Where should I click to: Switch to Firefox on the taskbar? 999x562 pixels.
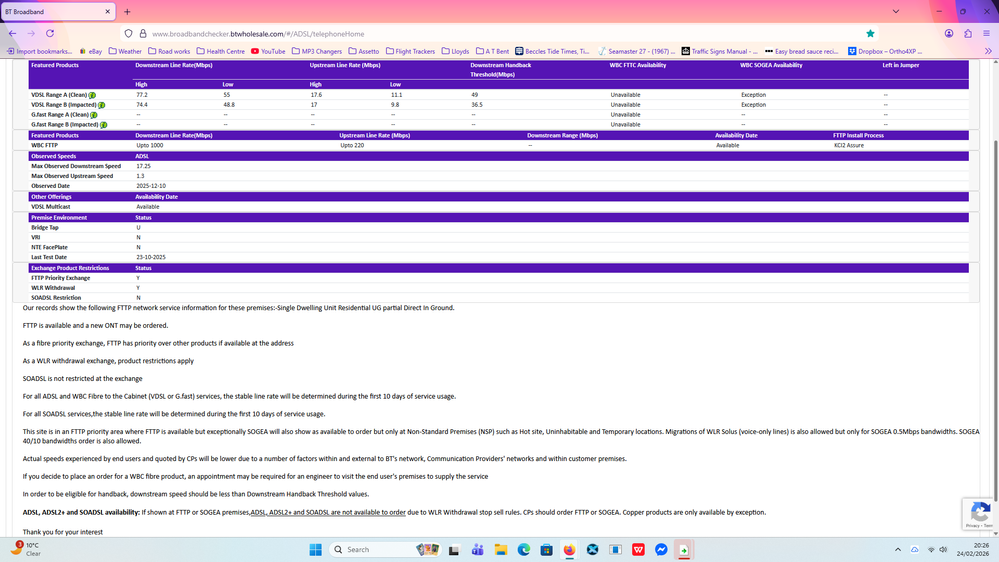(x=569, y=550)
